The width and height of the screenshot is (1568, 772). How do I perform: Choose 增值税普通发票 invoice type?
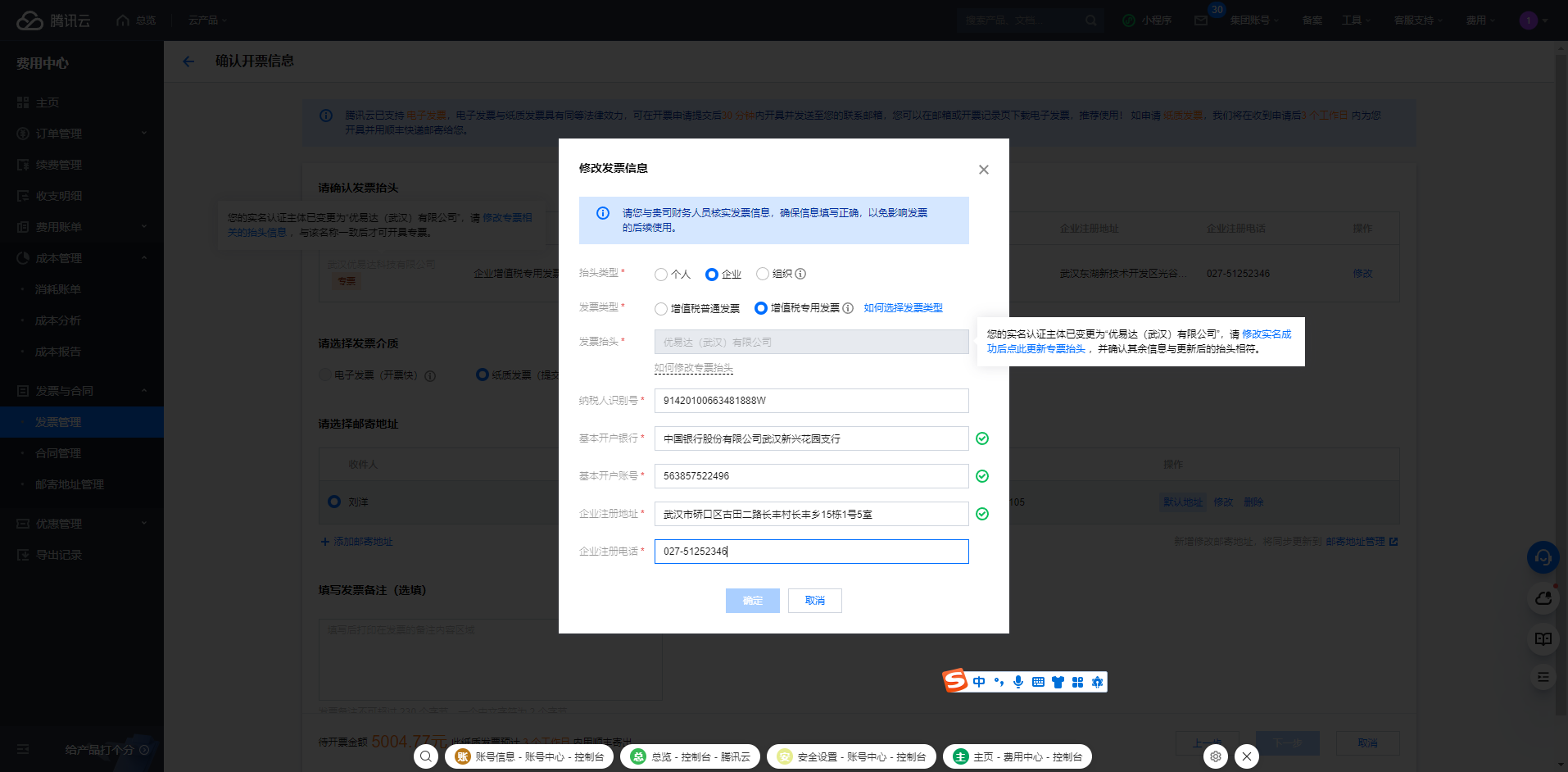click(x=661, y=309)
